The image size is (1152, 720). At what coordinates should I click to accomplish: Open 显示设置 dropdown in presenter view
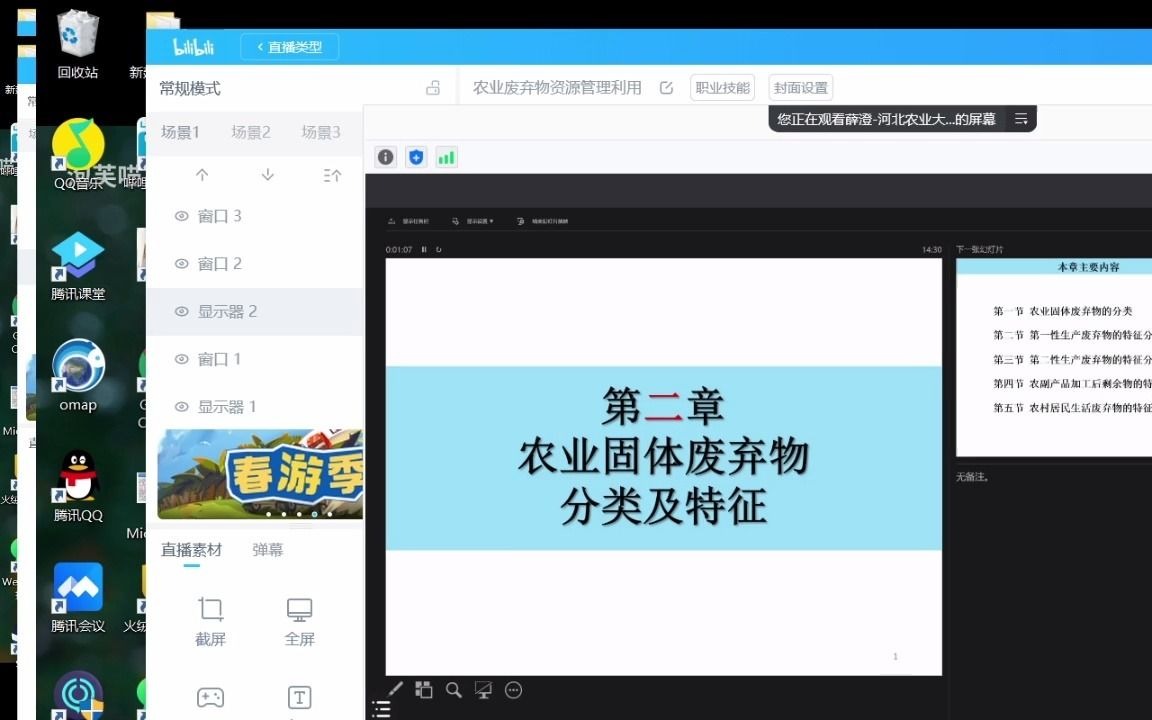coord(472,221)
